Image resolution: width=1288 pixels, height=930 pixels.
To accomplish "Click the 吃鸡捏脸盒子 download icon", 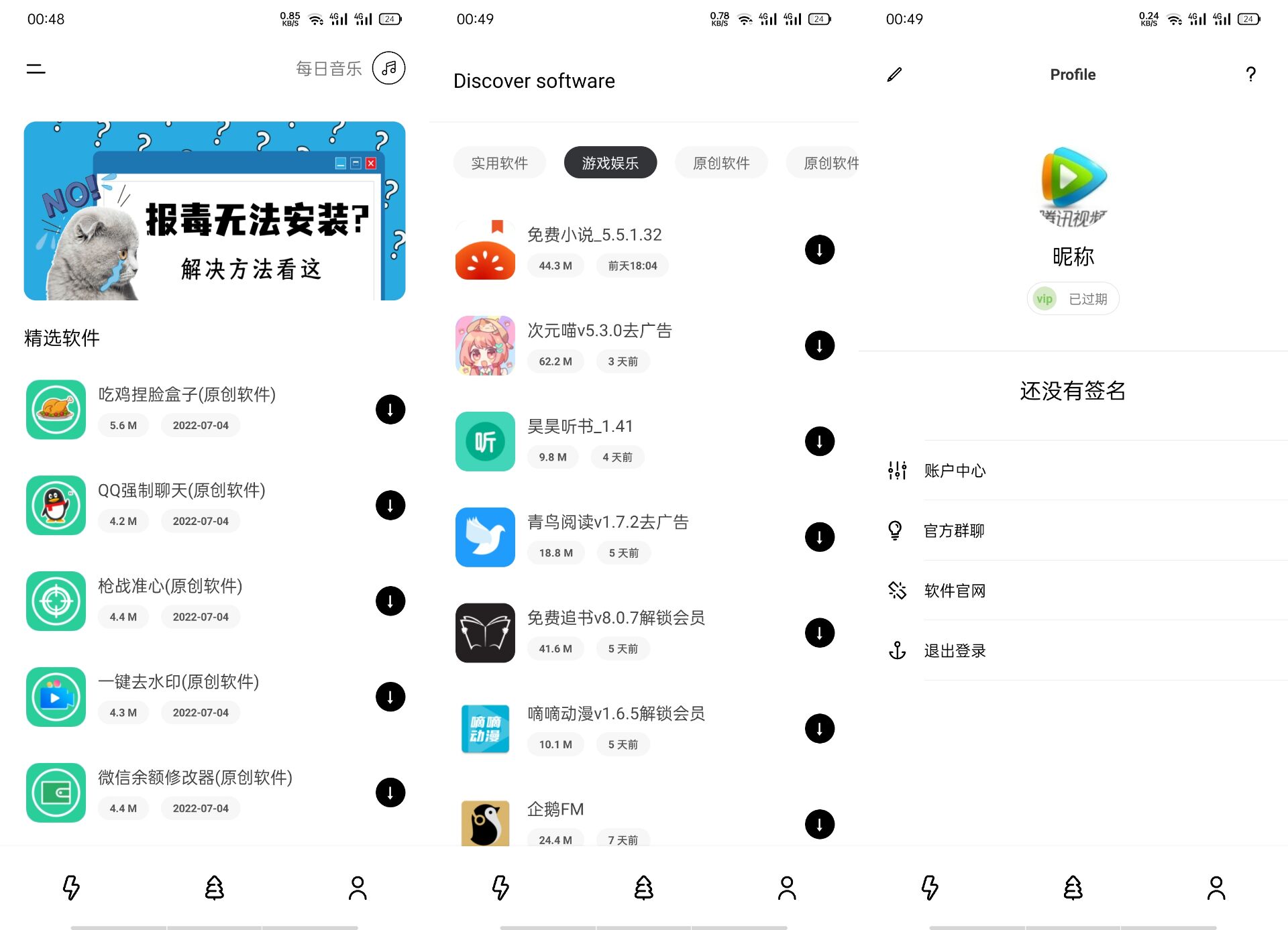I will (x=389, y=410).
